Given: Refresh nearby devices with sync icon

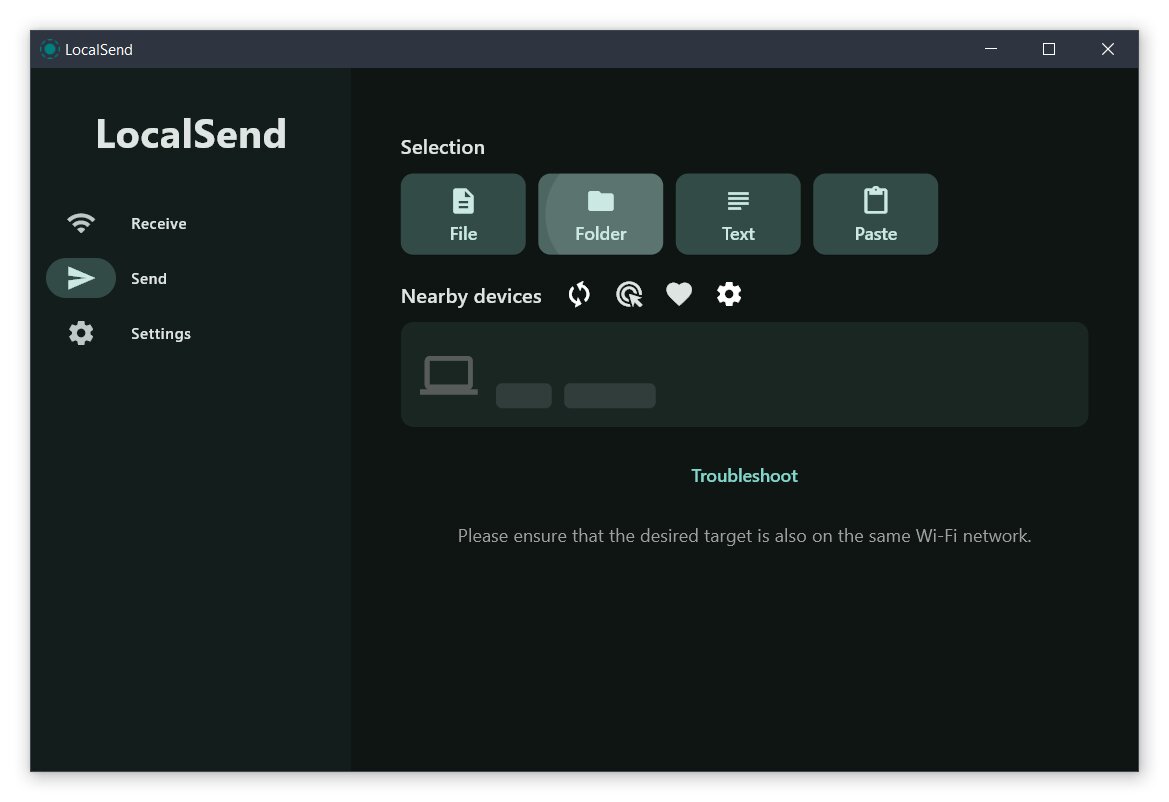Looking at the screenshot, I should pos(579,294).
